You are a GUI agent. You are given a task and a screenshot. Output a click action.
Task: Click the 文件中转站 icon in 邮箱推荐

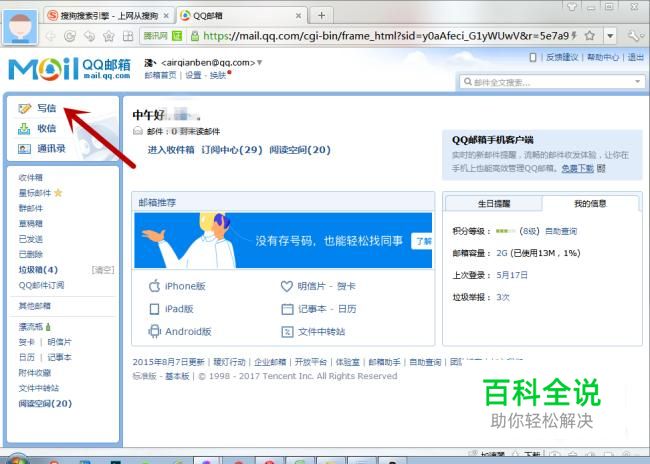tap(287, 332)
